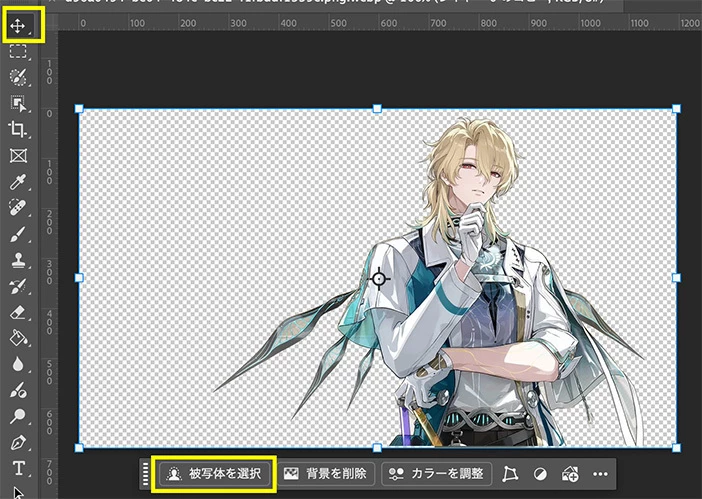Pick the Brush tool
The image size is (702, 499).
click(18, 234)
